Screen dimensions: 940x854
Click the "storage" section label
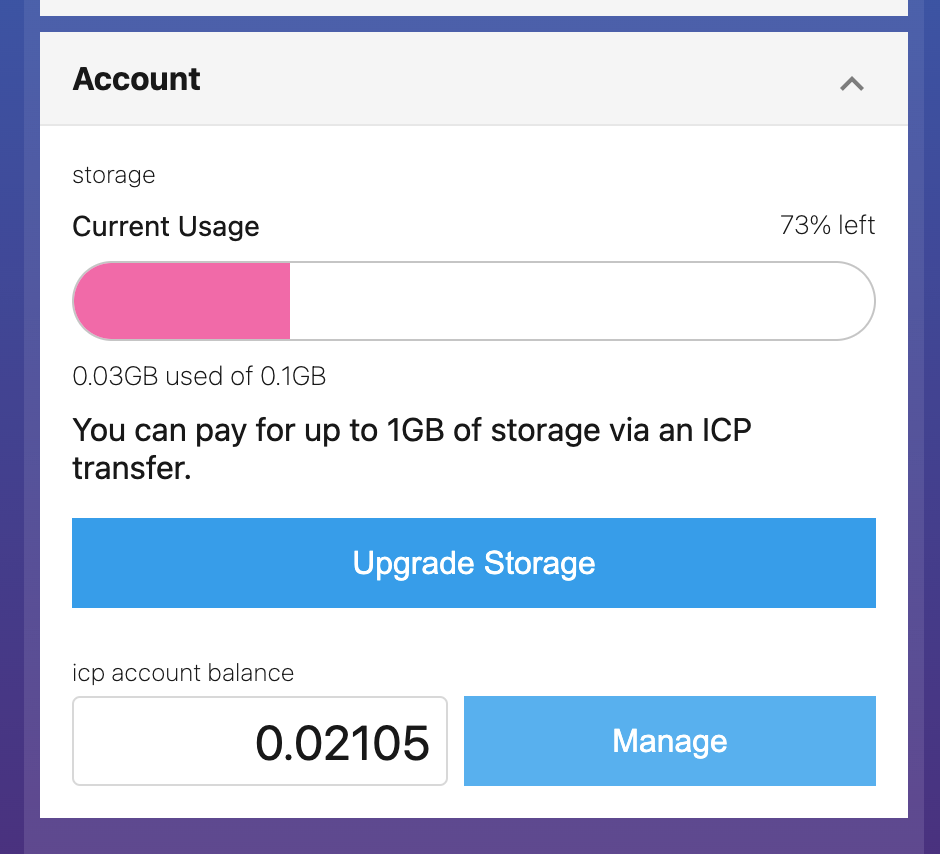coord(114,175)
